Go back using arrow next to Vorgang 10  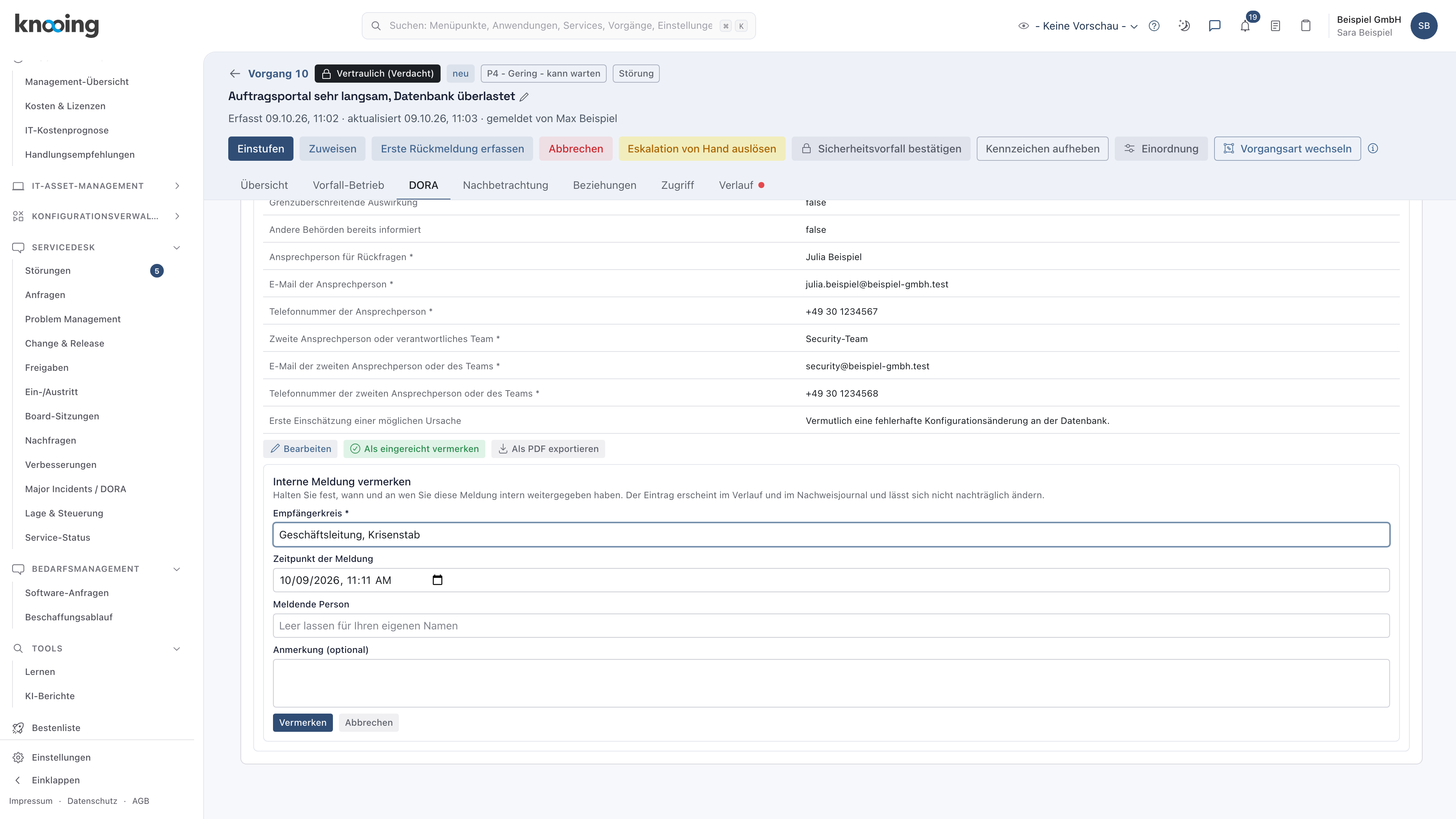tap(235, 74)
